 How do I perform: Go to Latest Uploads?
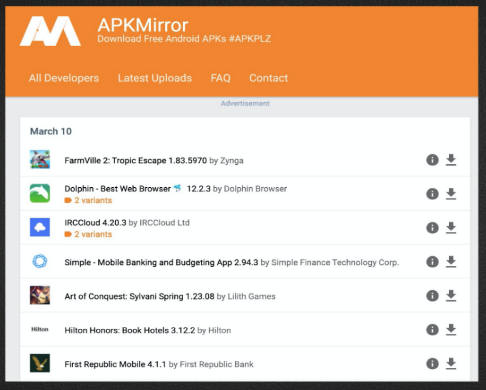[x=155, y=78]
